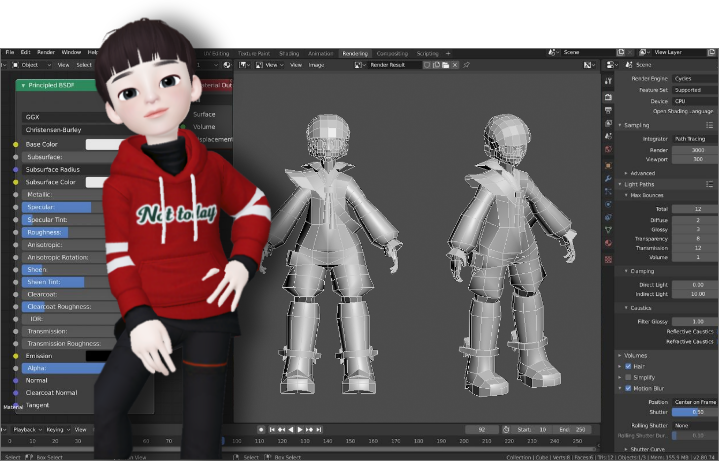Jump to the end frame
This screenshot has height=461, width=719.
[319, 430]
